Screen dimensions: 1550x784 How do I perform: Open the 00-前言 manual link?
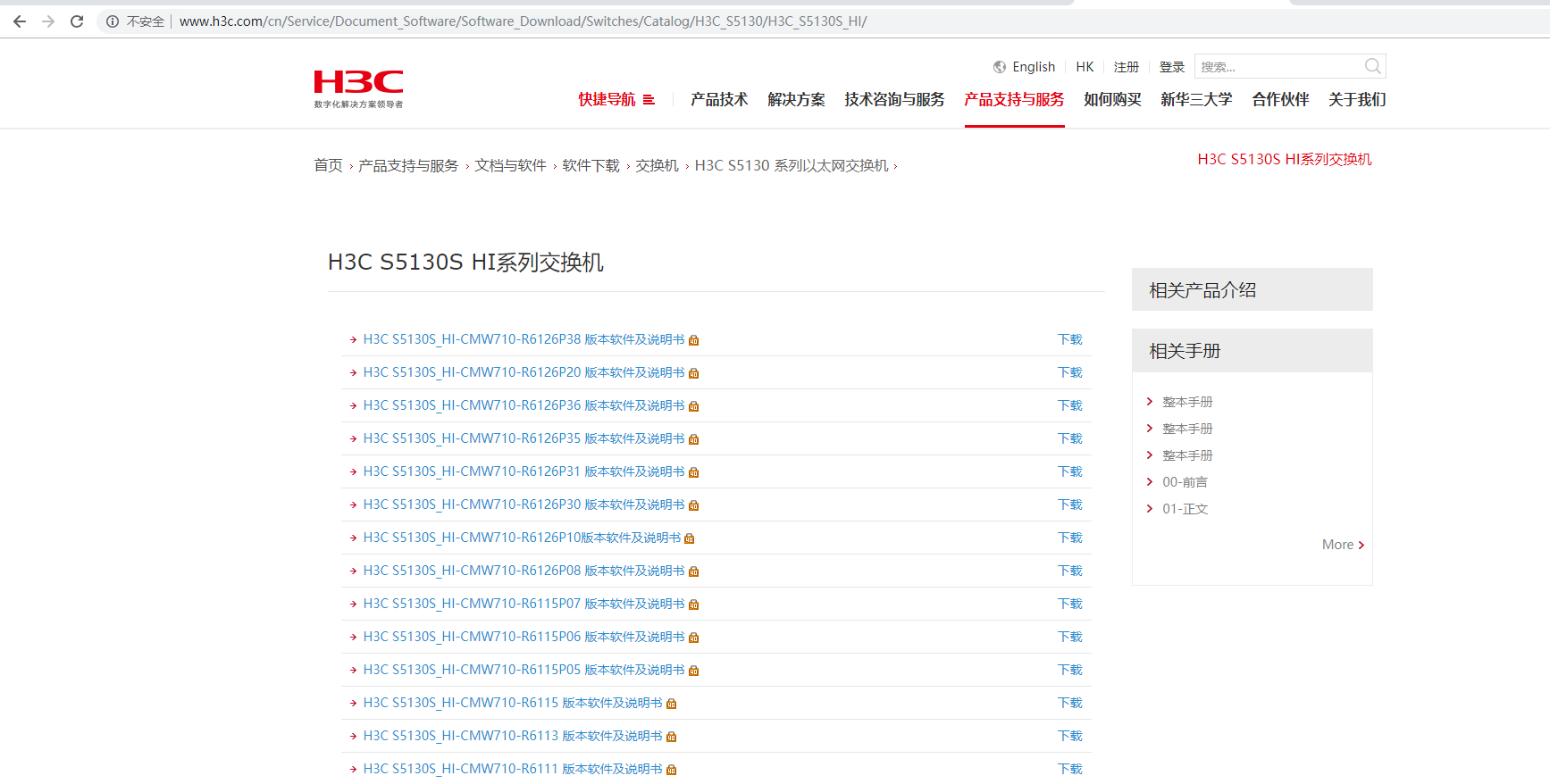tap(1185, 482)
